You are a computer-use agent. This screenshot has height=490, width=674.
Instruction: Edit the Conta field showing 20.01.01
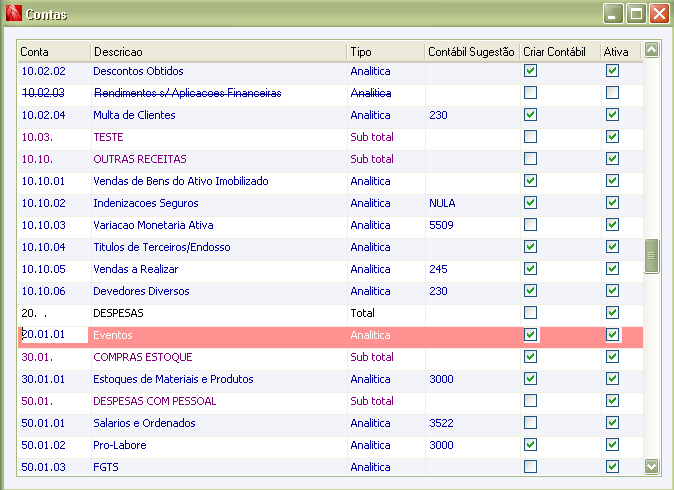coord(53,335)
